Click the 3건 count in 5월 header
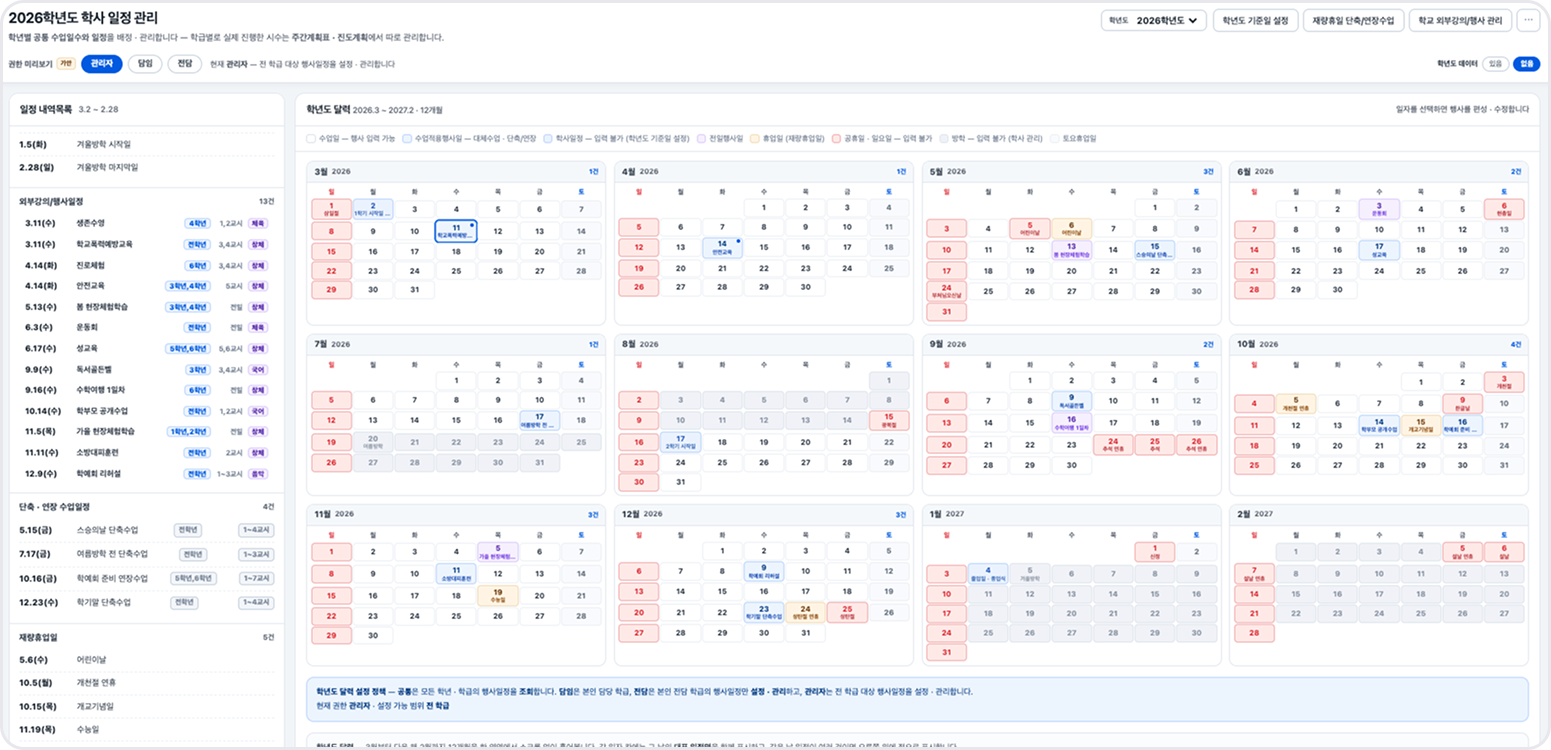 tap(1208, 172)
